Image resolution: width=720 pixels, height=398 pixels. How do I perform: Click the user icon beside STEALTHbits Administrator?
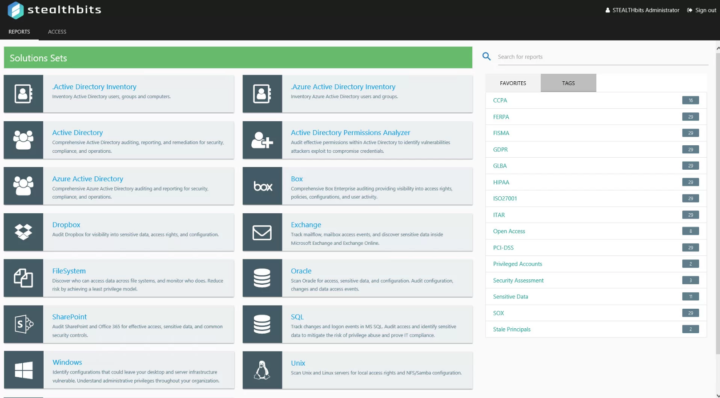tap(608, 10)
